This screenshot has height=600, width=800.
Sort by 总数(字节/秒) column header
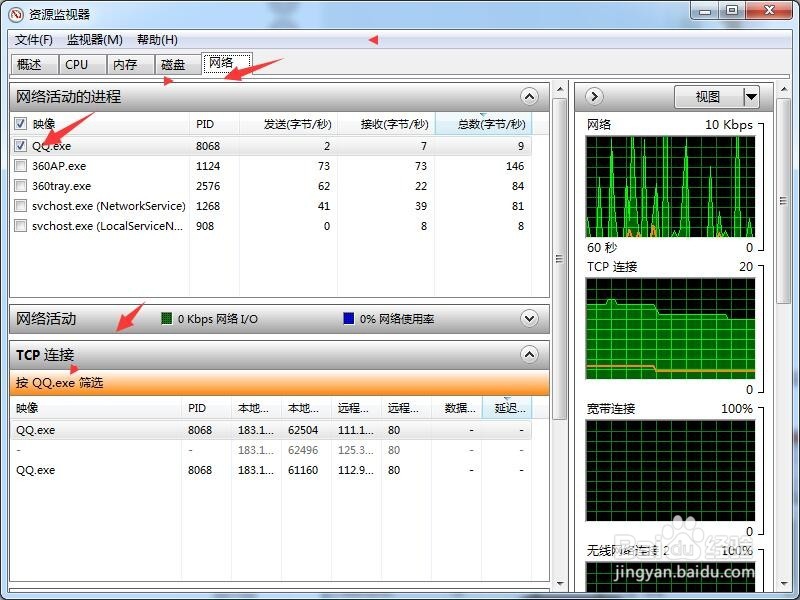tap(483, 124)
